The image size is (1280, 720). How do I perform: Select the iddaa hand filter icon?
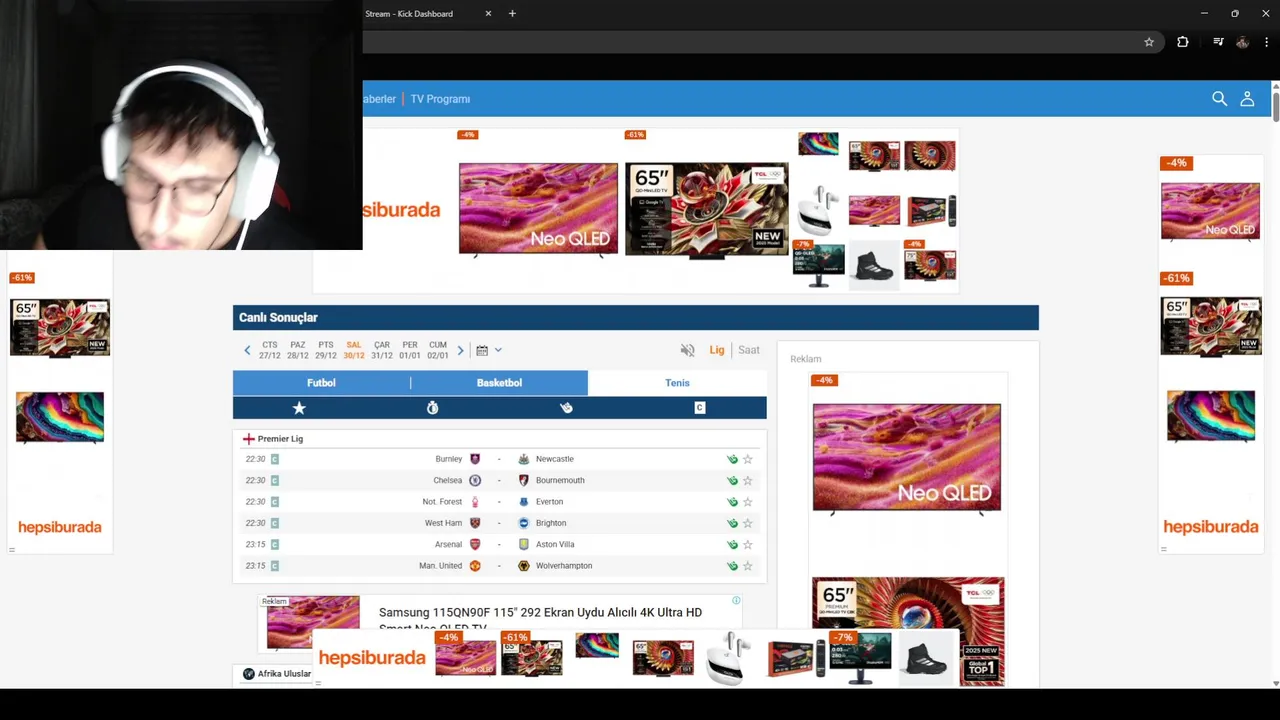click(x=566, y=408)
